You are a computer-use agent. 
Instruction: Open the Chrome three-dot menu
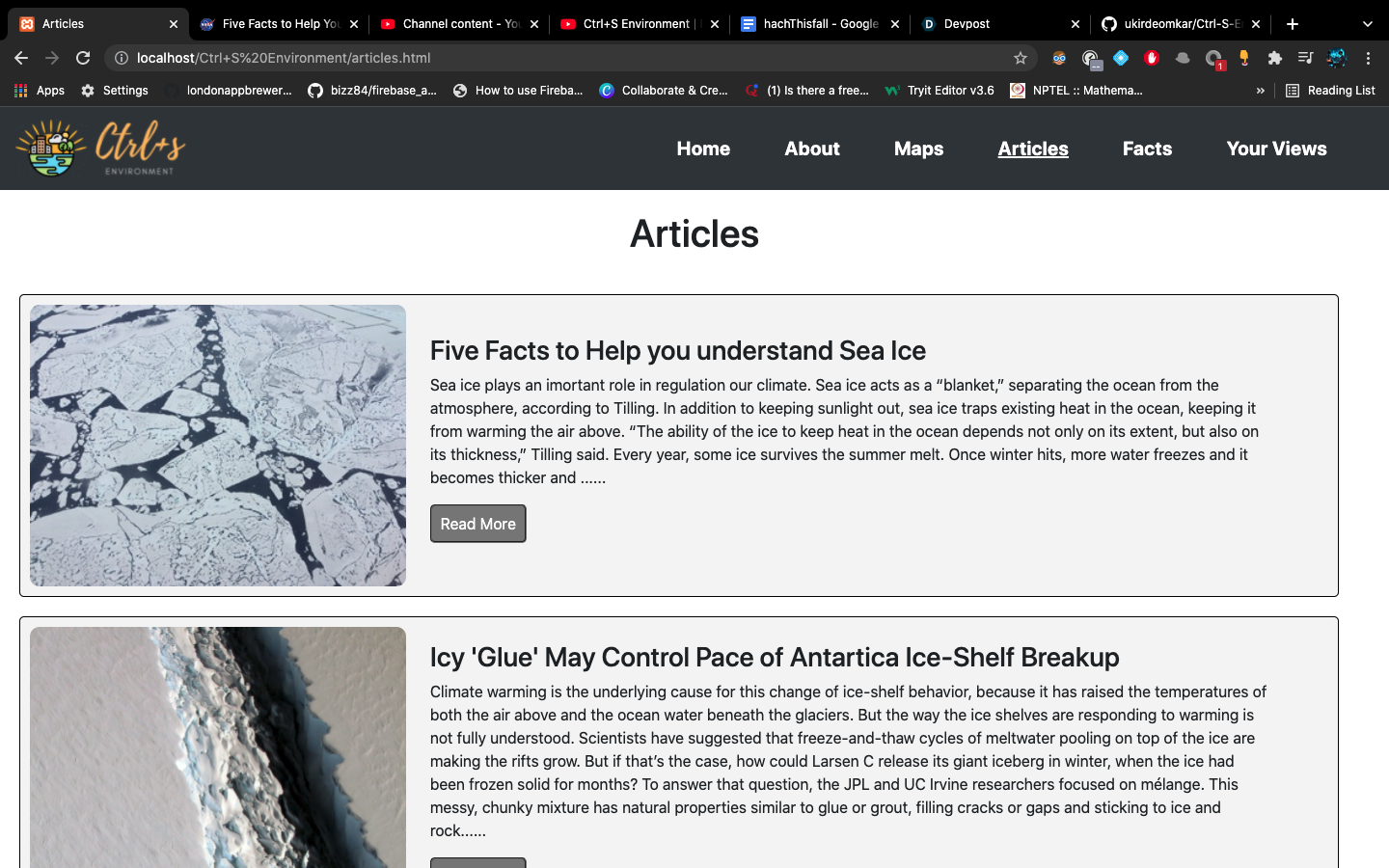pyautogui.click(x=1368, y=58)
